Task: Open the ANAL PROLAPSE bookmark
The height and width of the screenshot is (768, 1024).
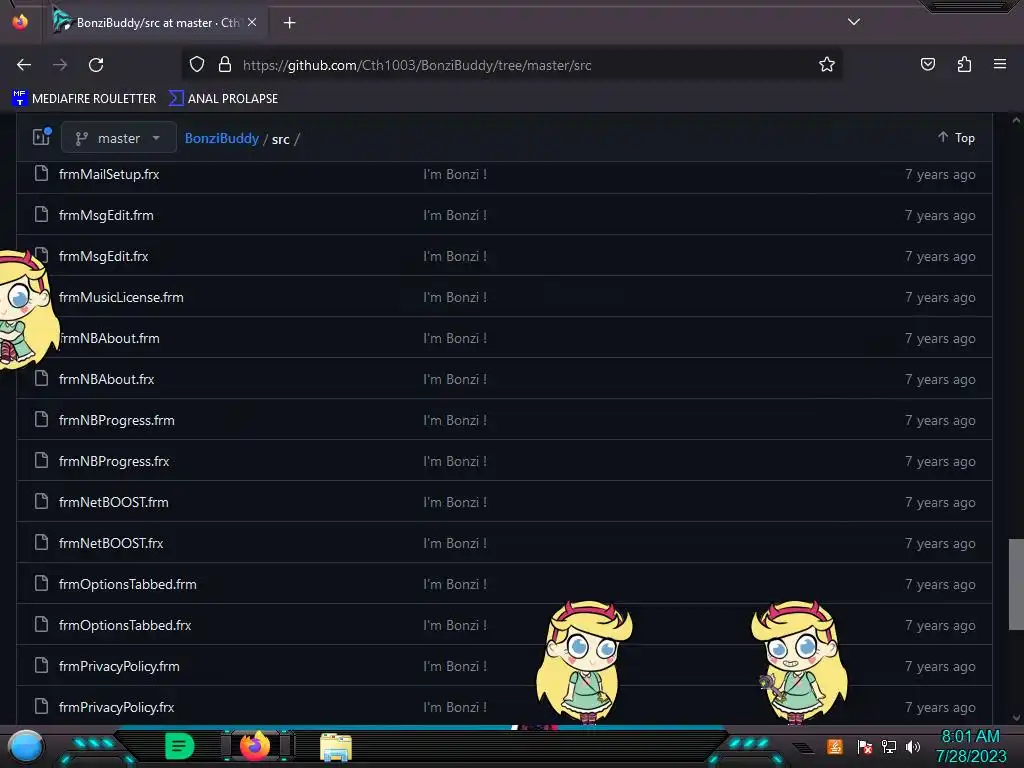Action: point(223,99)
